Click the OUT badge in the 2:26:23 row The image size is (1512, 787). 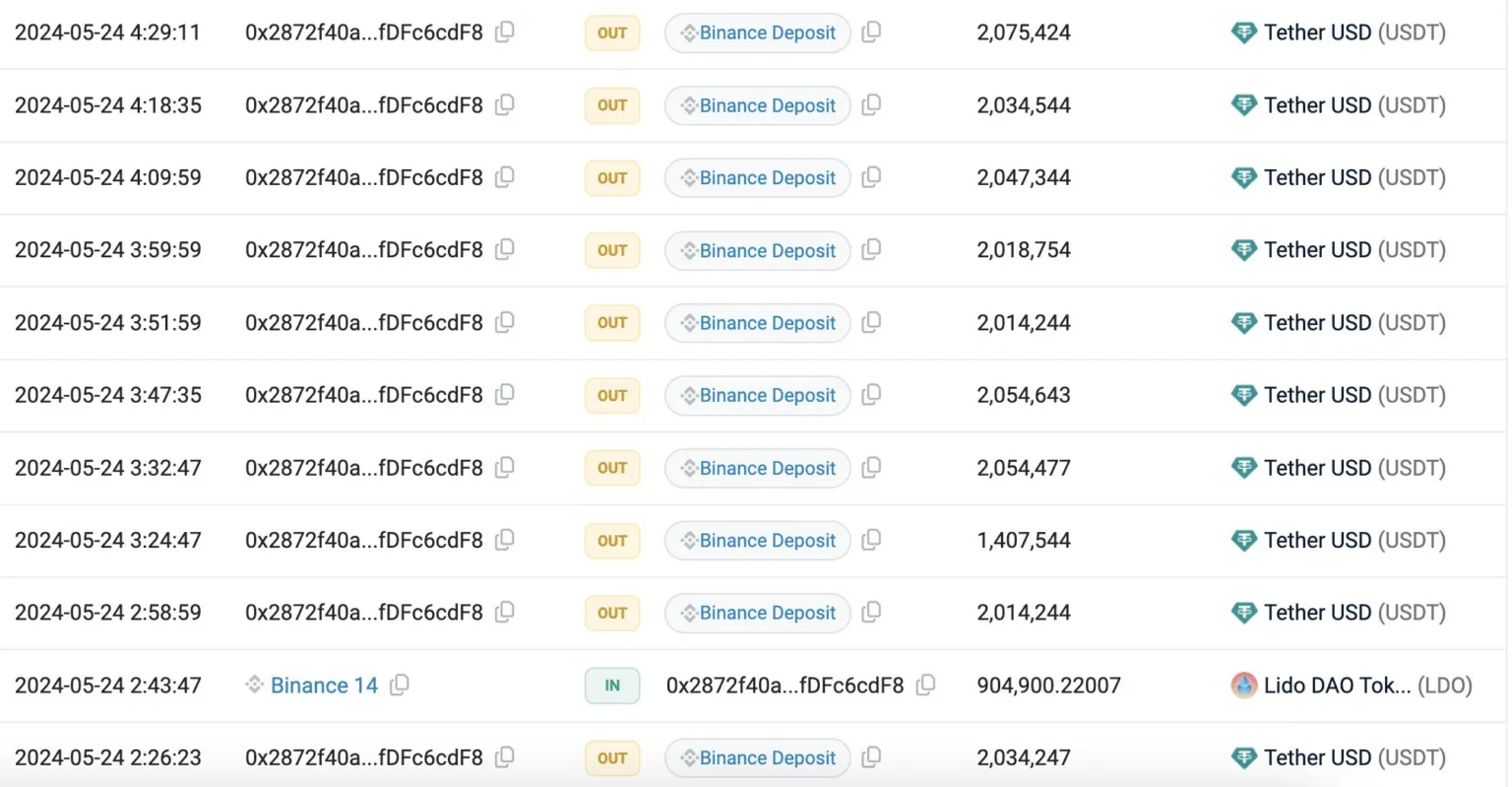pyautogui.click(x=612, y=758)
